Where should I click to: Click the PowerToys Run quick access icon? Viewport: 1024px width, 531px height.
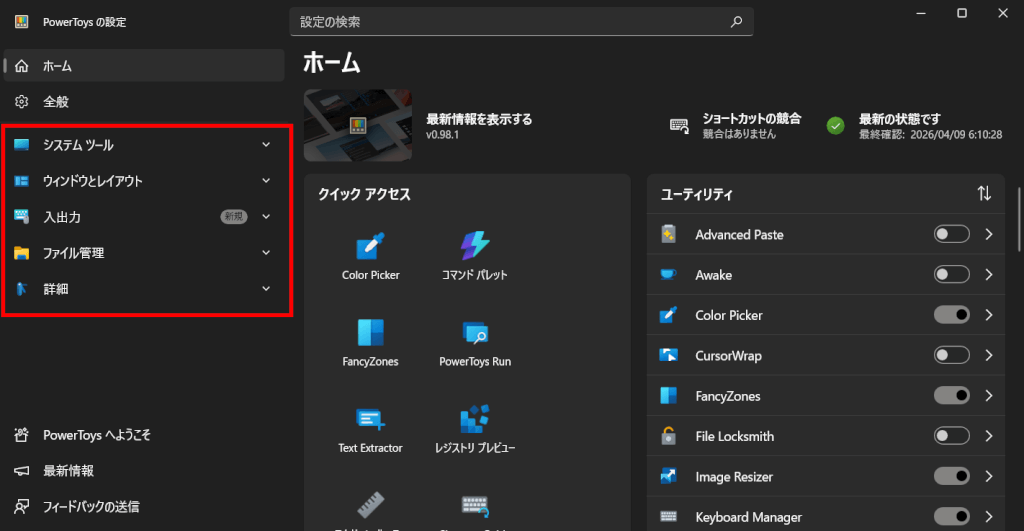click(475, 334)
